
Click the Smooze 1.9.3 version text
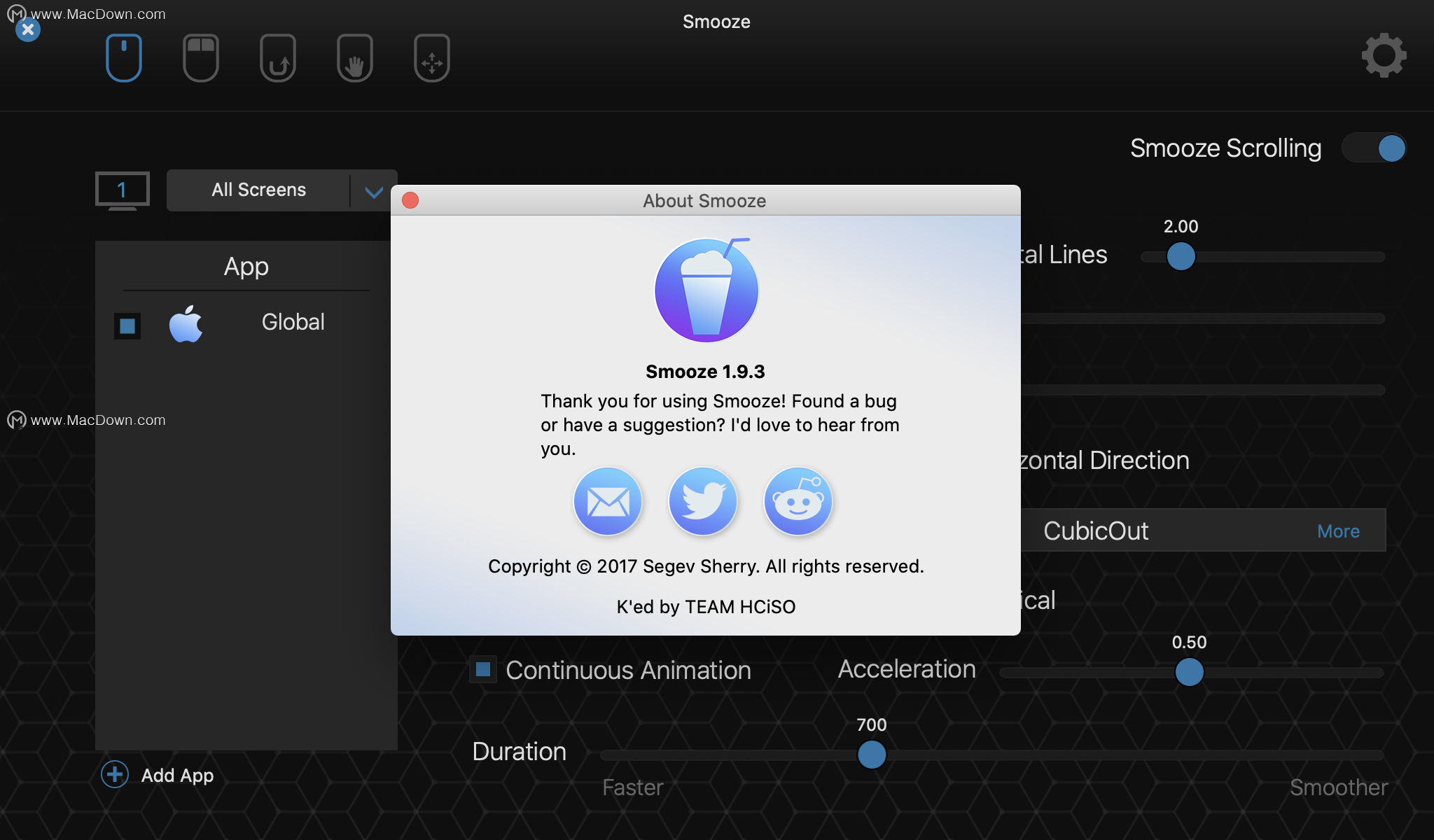point(705,372)
